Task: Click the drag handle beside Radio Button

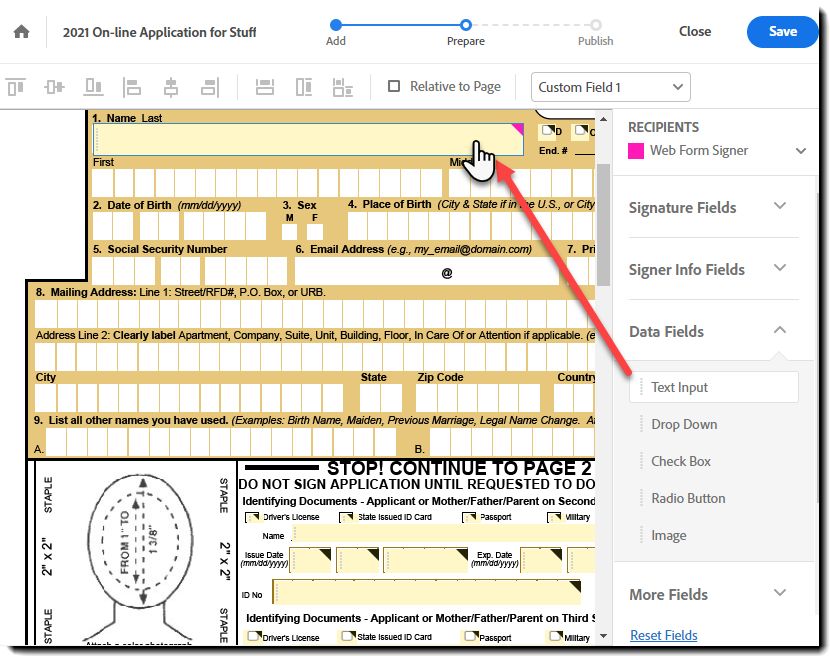Action: tap(641, 498)
